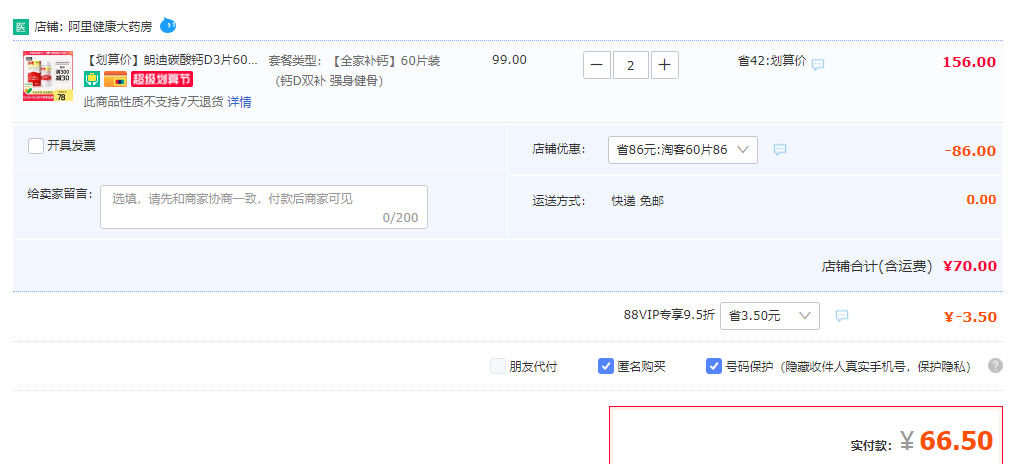Click the green shopping bag badge icon
This screenshot has width=1015, height=464.
pyautogui.click(x=92, y=79)
